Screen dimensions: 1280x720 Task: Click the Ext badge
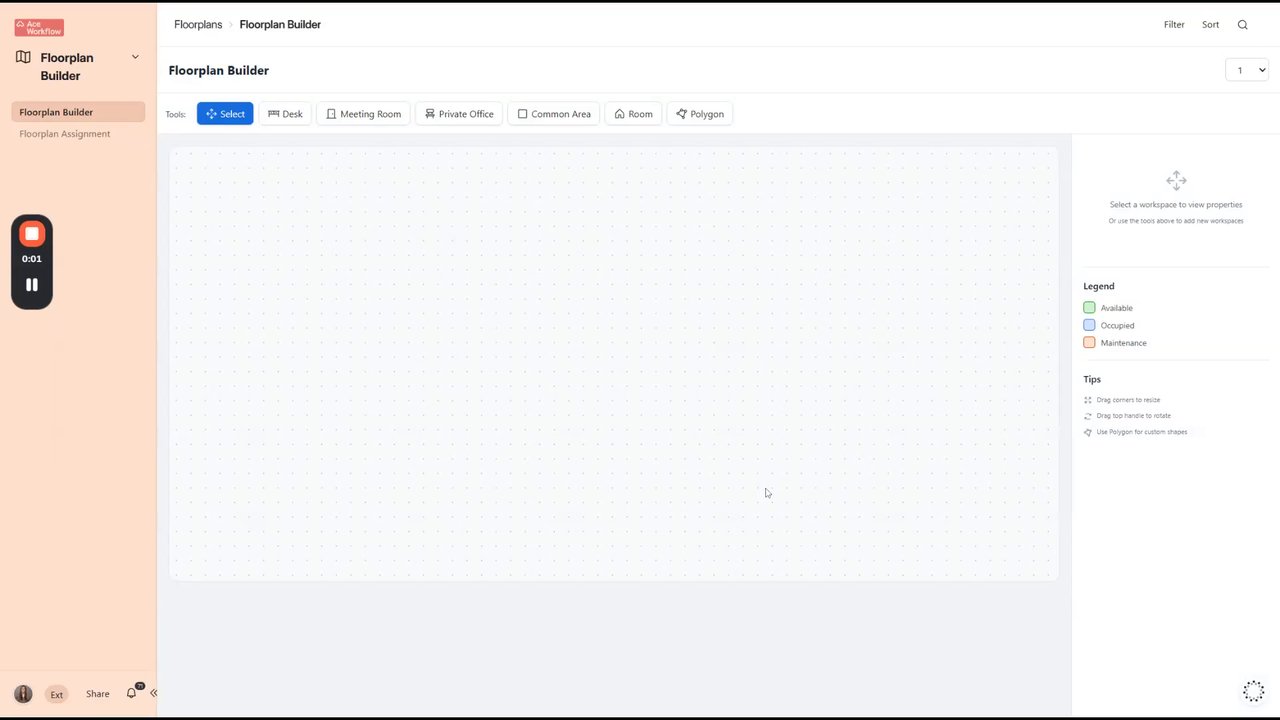[57, 694]
